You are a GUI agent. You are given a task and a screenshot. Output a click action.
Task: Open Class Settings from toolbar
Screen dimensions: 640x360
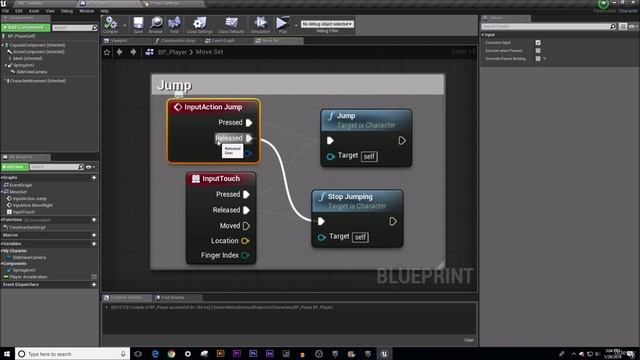(200, 24)
